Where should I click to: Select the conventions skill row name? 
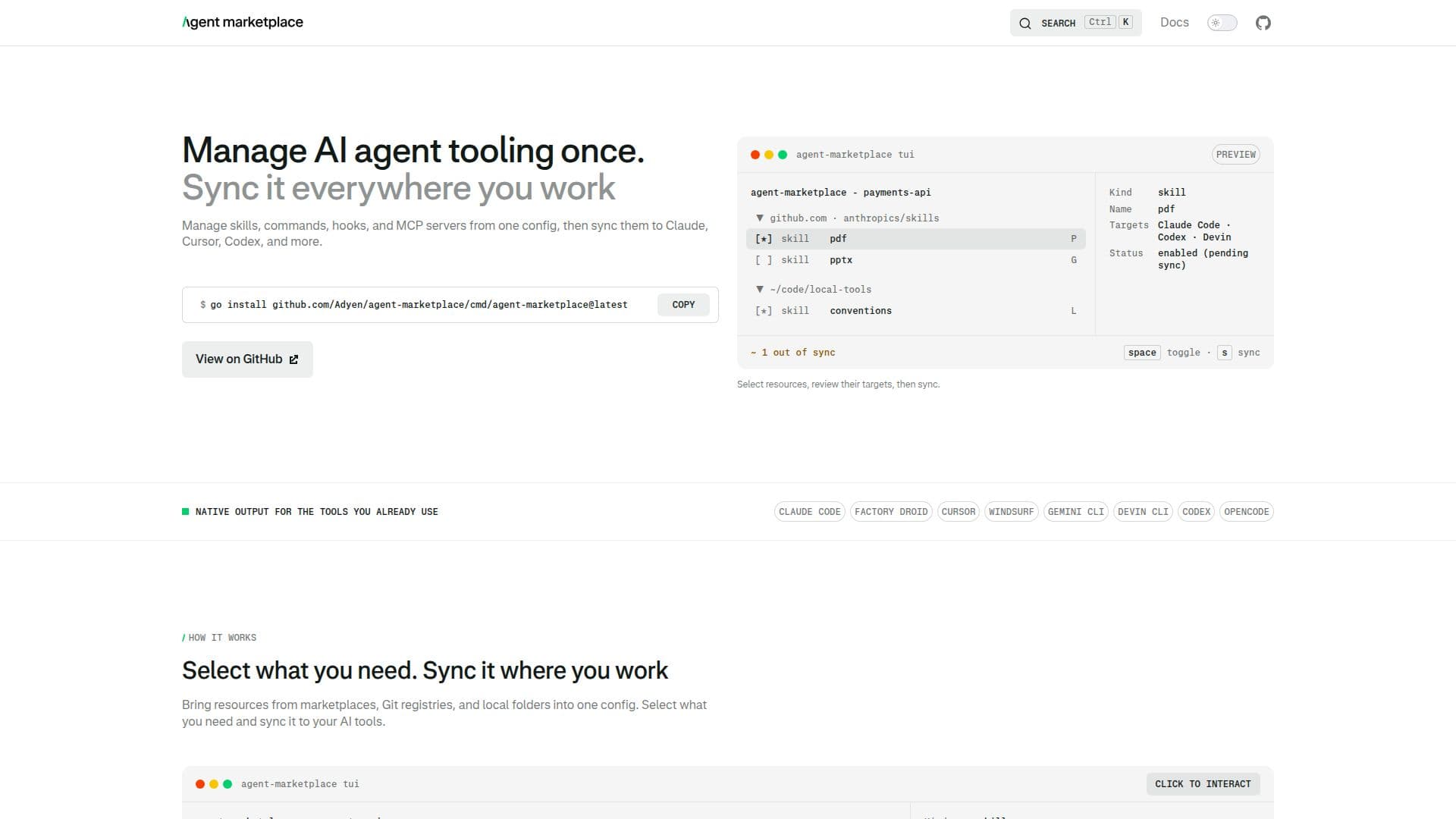[x=861, y=311]
